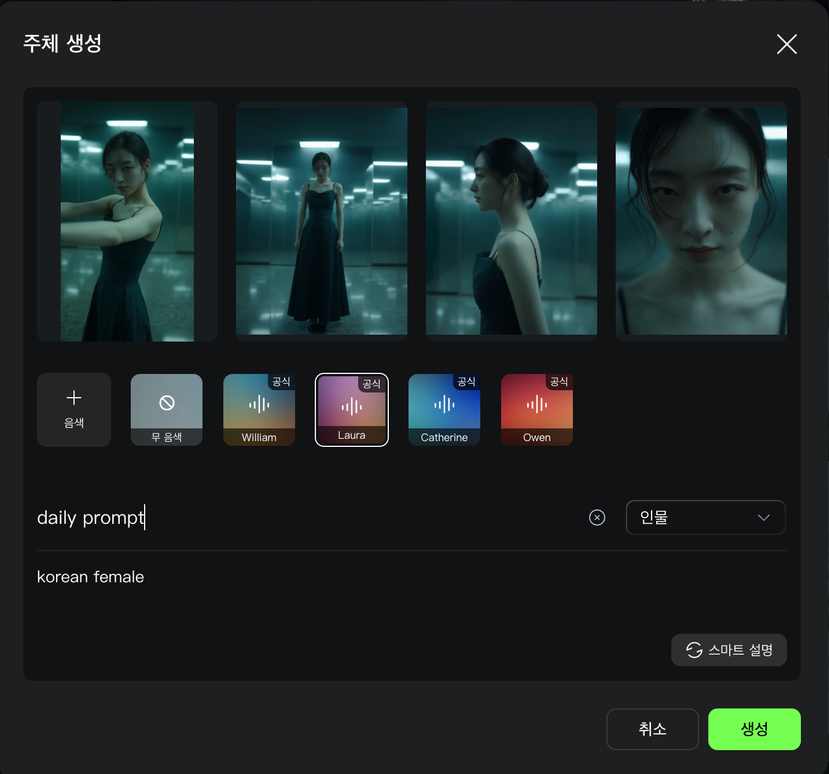Close the 주체 생성 dialog
The height and width of the screenshot is (774, 829).
click(x=786, y=44)
